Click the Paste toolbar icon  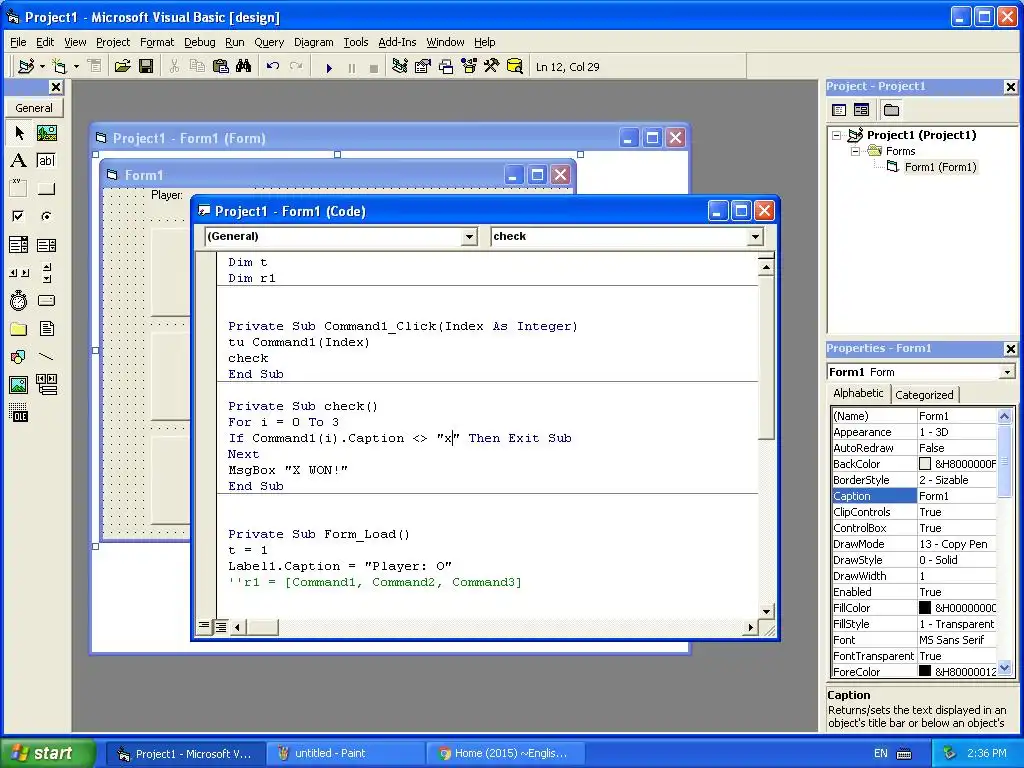point(221,67)
